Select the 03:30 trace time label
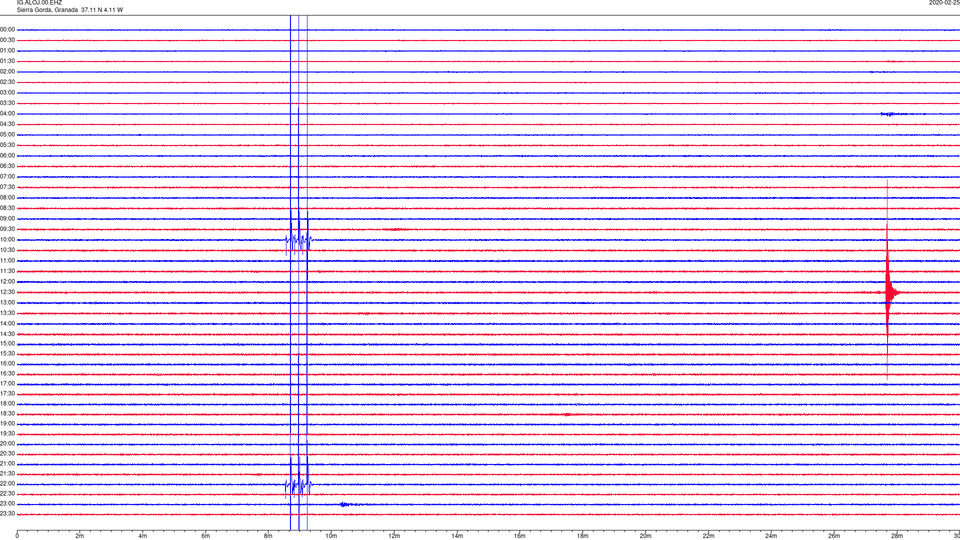Viewport: 960px width, 540px height. point(7,103)
